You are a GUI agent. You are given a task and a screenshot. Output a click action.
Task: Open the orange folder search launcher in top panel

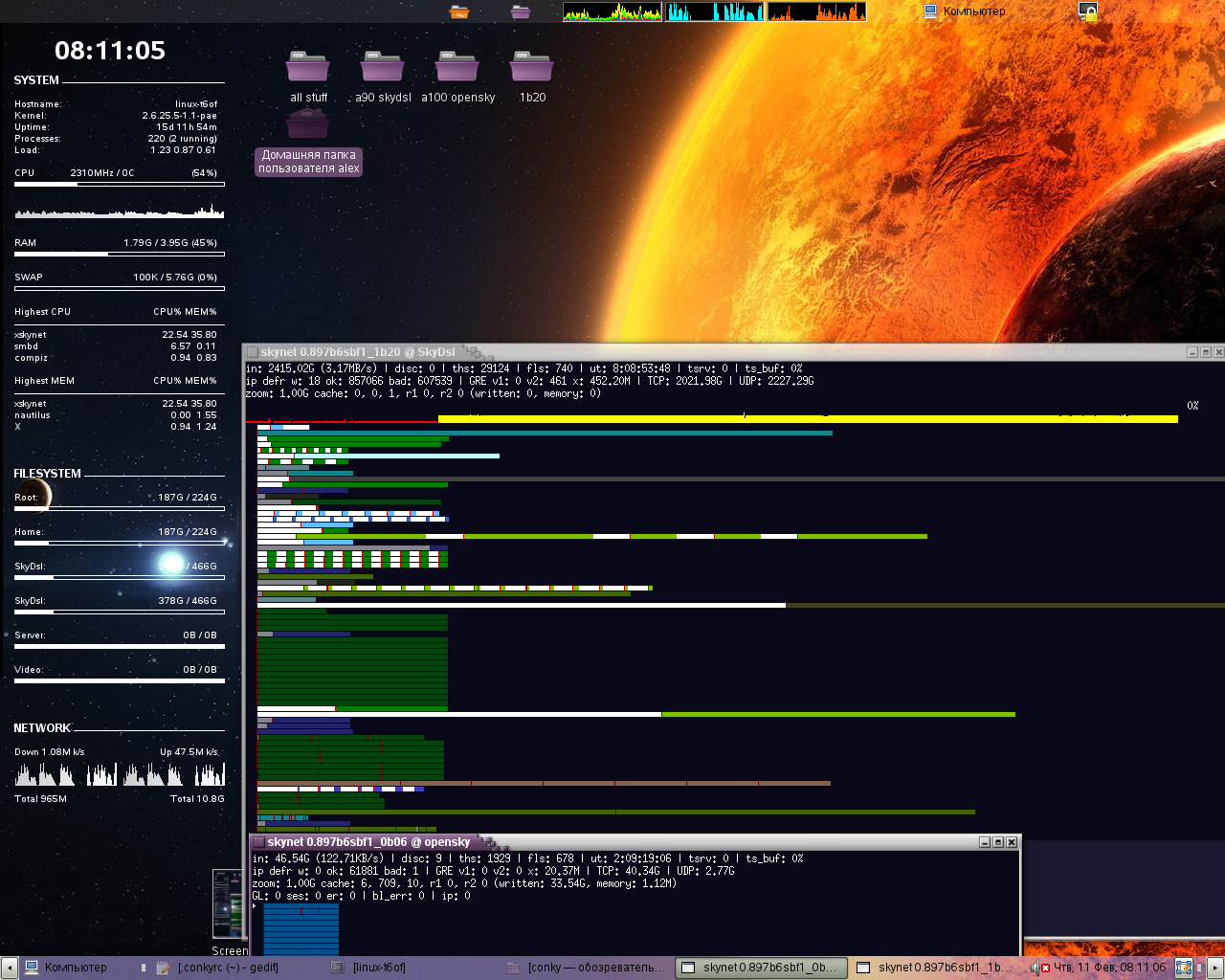459,11
